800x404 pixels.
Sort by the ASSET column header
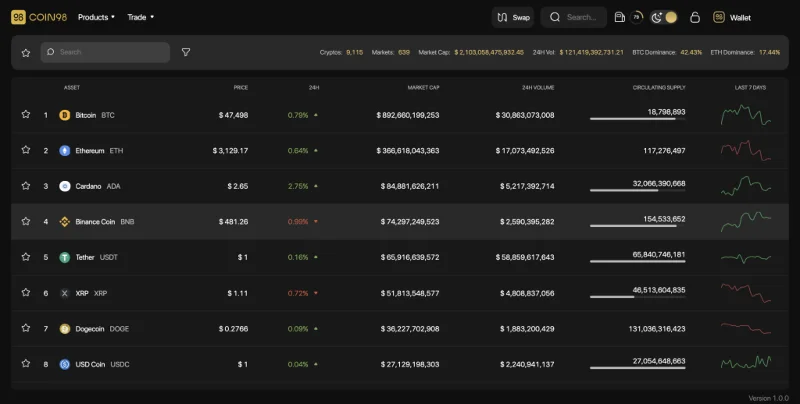point(71,88)
